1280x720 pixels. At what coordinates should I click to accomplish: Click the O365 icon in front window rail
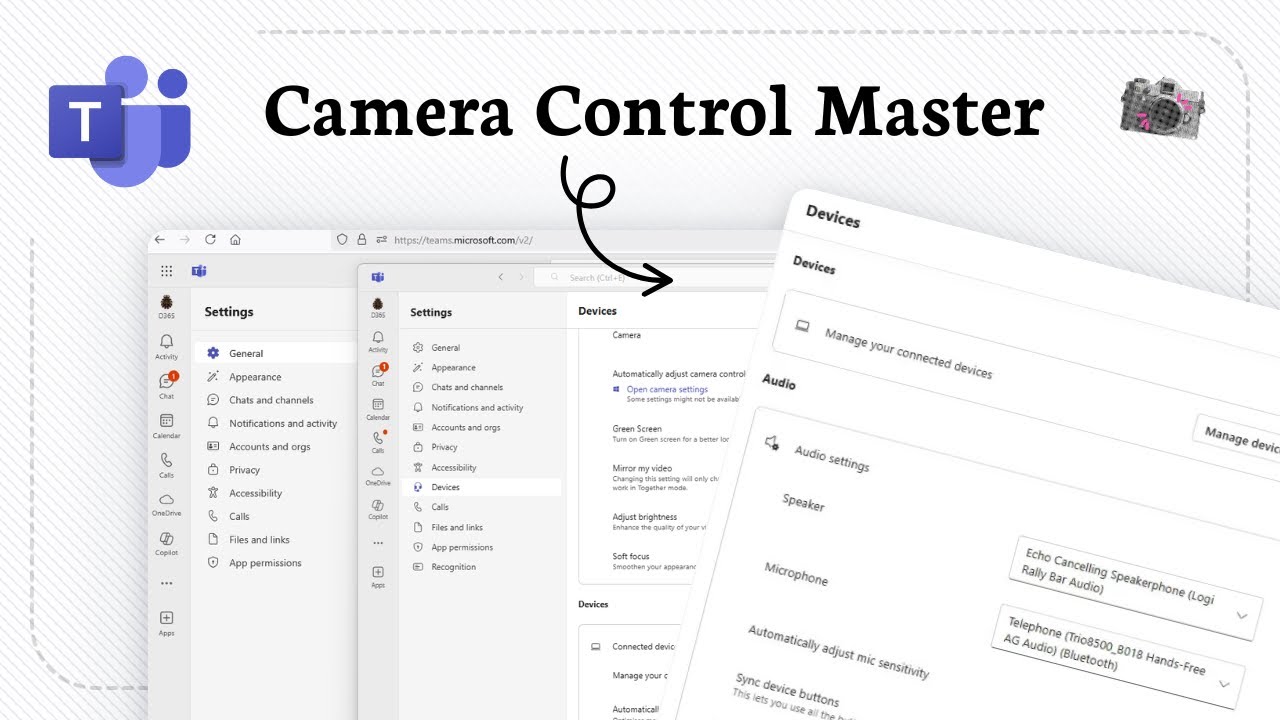pos(378,306)
